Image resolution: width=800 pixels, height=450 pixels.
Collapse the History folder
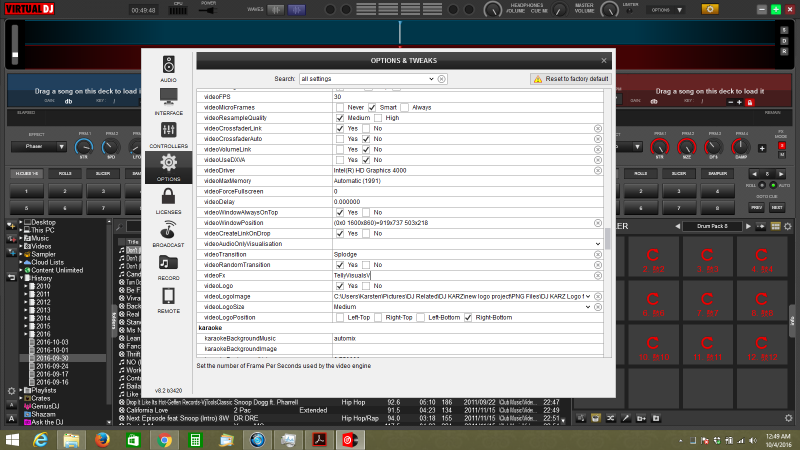[x=21, y=279]
